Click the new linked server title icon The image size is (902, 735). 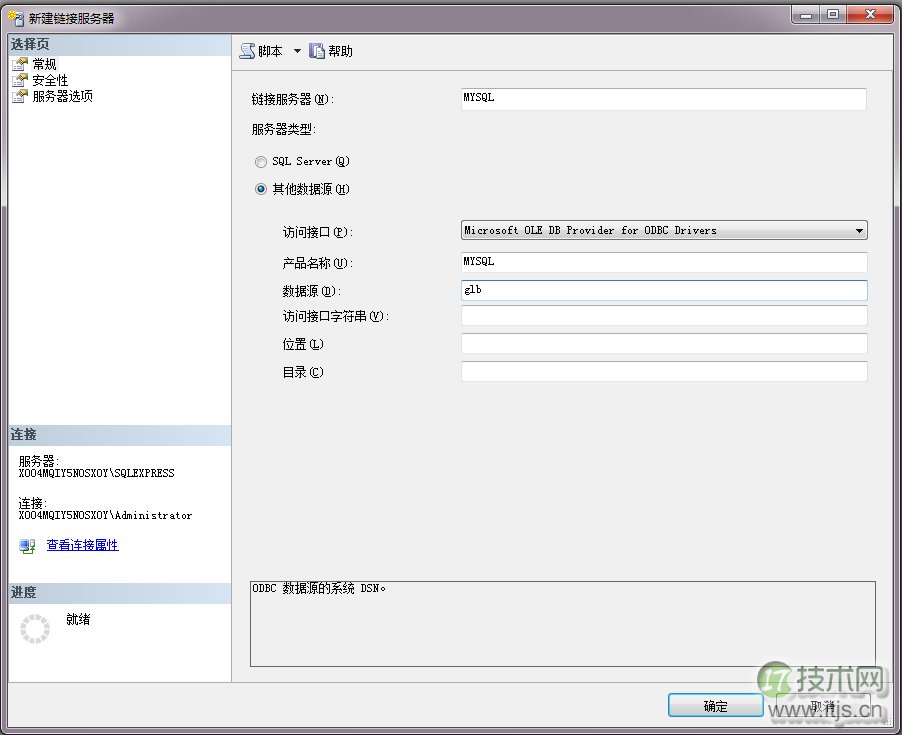pyautogui.click(x=16, y=18)
